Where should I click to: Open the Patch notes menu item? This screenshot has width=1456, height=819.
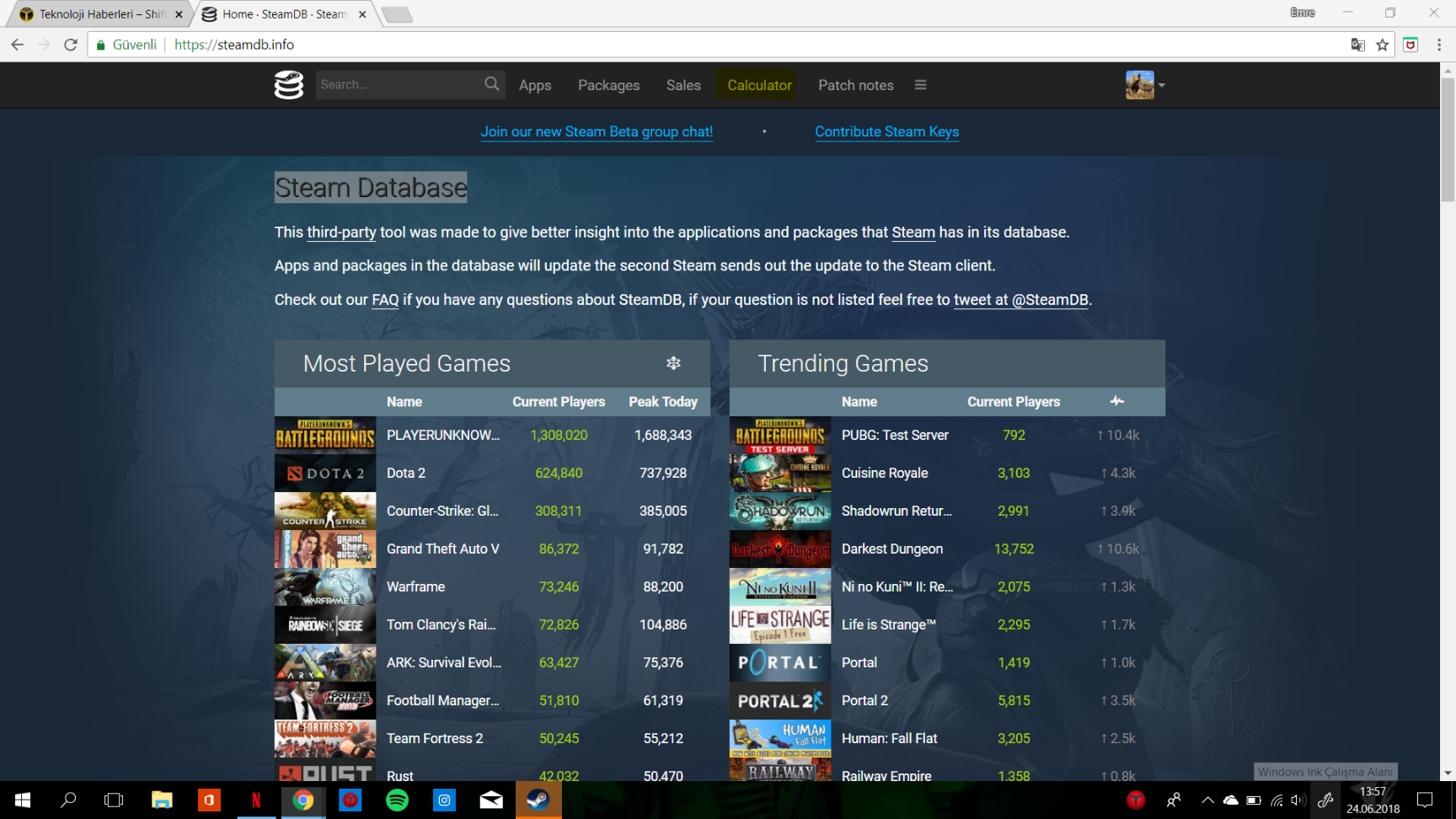[x=855, y=85]
